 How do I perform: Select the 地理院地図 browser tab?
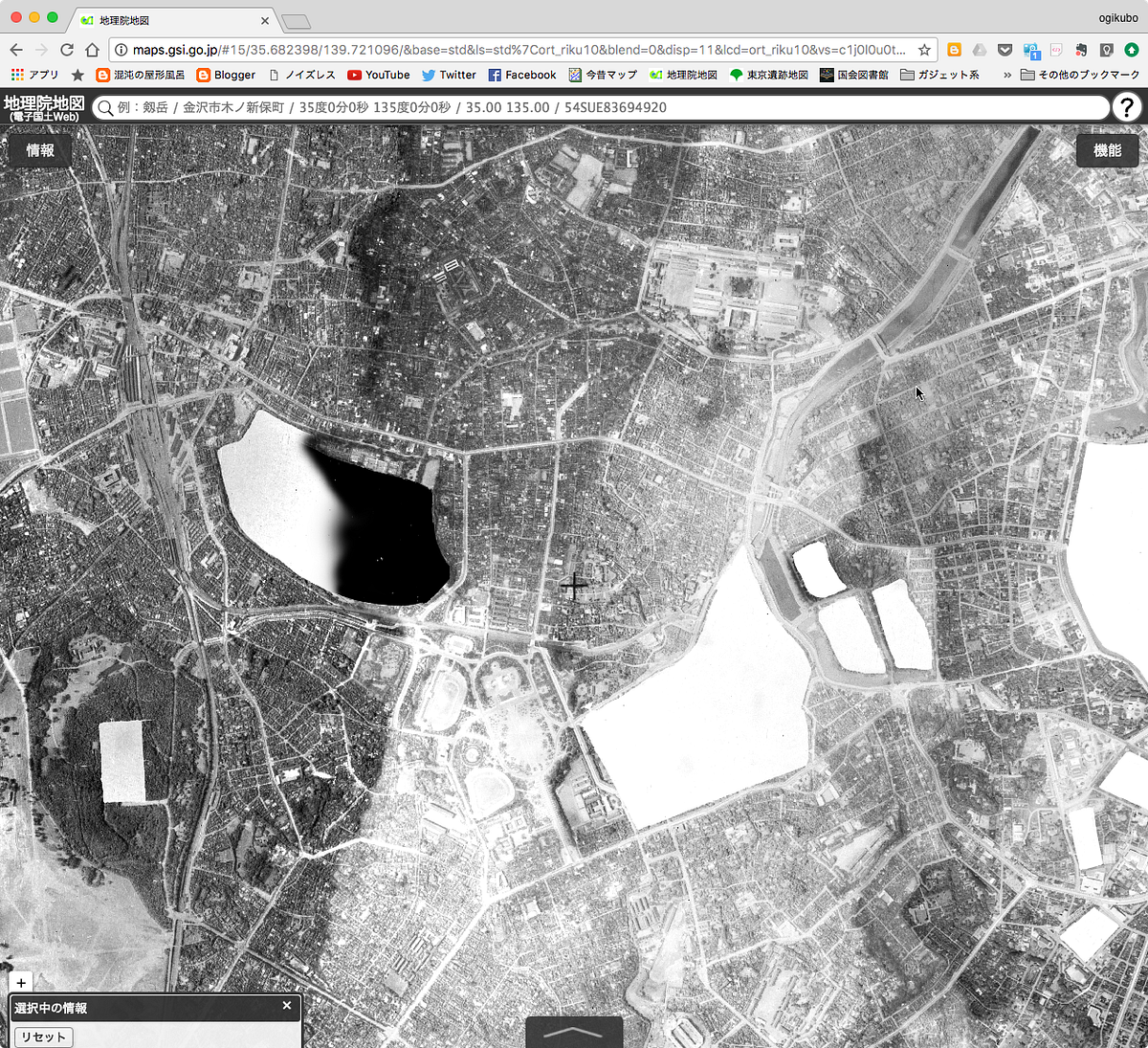pos(174,20)
